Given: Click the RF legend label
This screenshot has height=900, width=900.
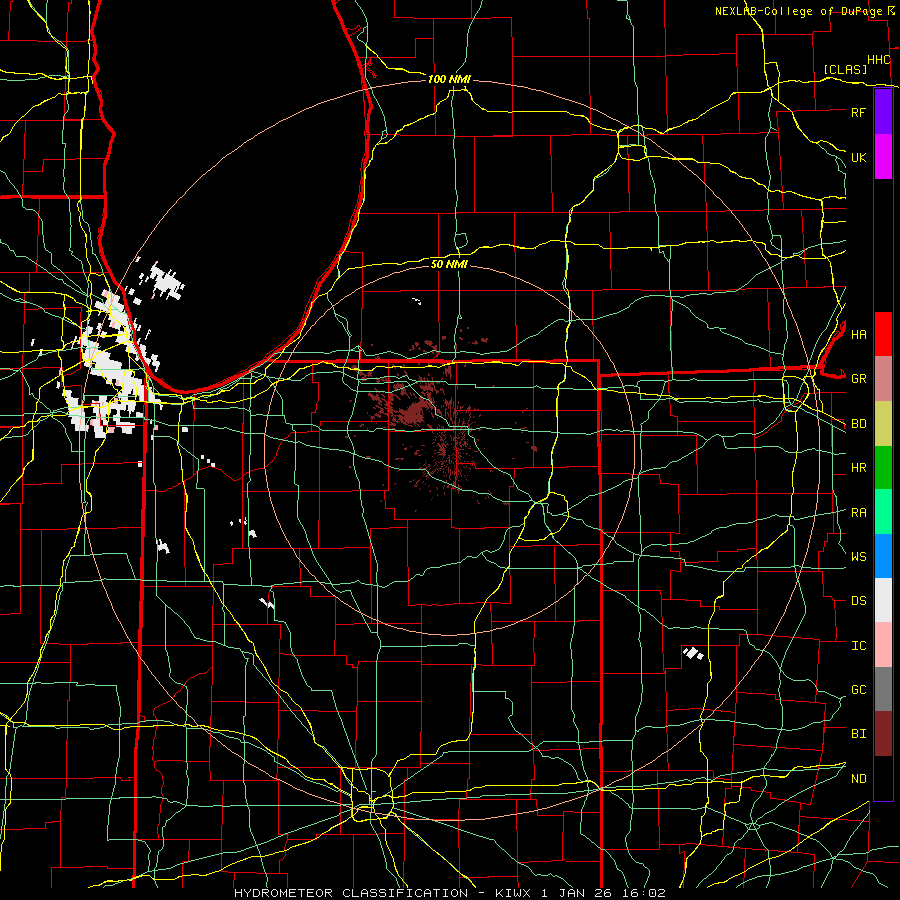Looking at the screenshot, I should (858, 112).
